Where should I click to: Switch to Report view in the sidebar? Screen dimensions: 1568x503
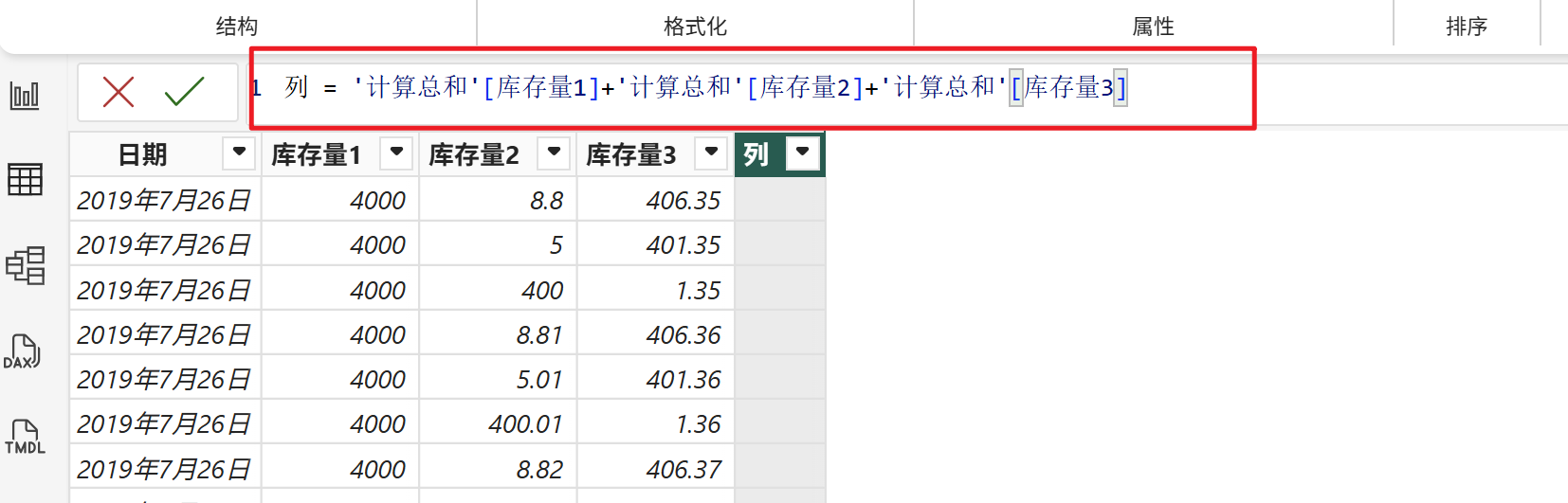25,95
